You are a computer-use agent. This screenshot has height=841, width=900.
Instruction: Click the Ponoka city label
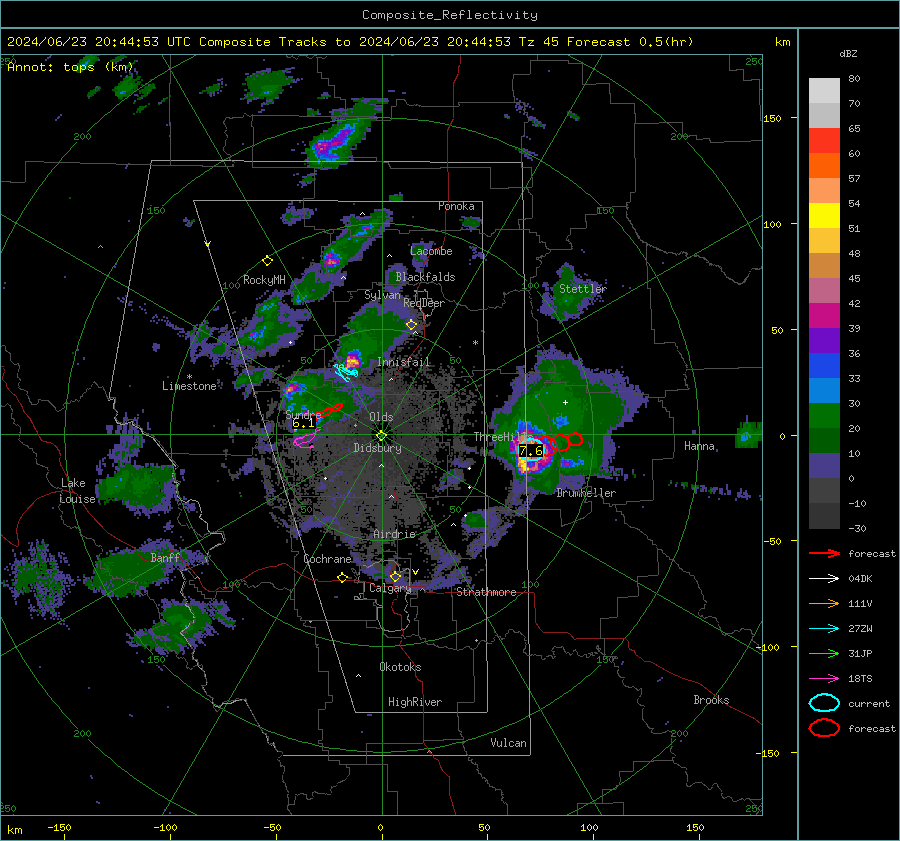tap(456, 206)
